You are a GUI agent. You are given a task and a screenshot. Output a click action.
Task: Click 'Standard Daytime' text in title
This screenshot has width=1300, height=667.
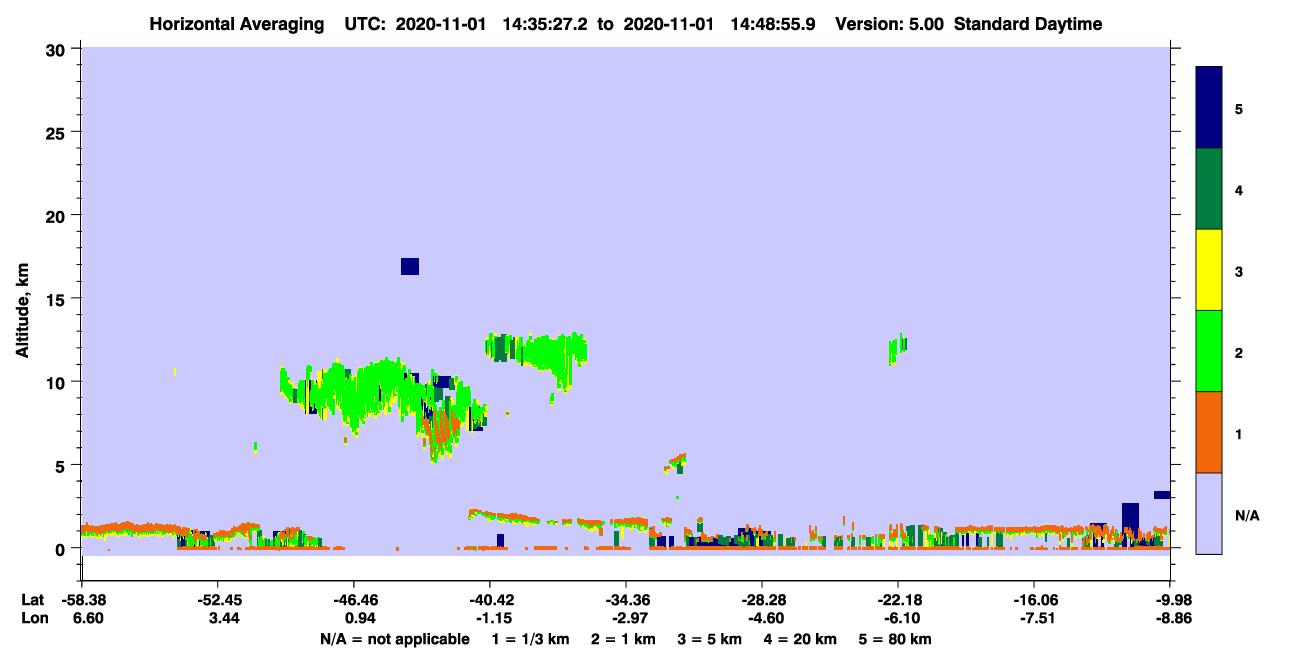1028,24
